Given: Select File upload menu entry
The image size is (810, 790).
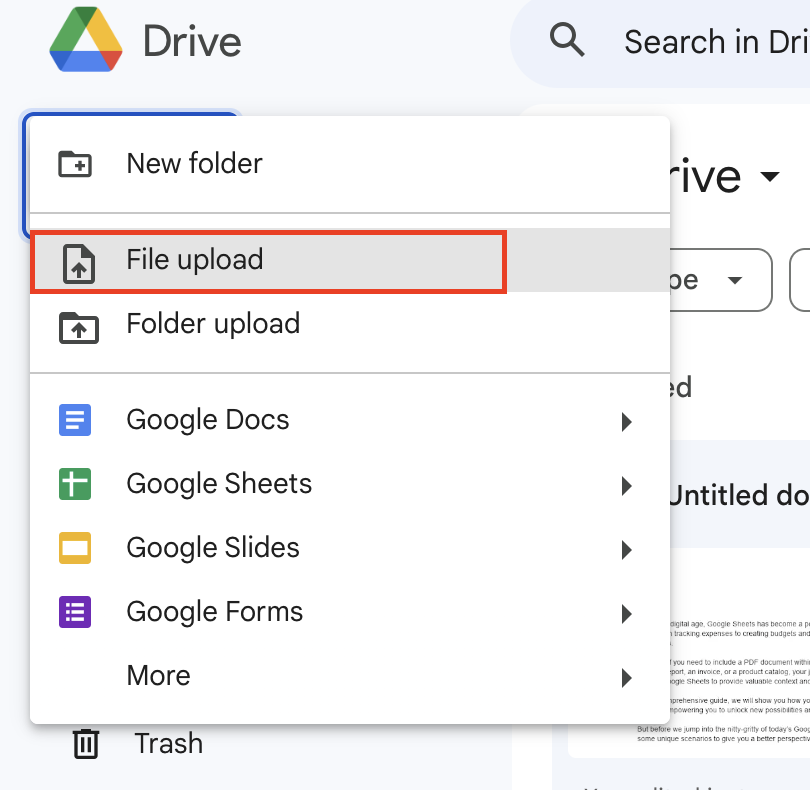Looking at the screenshot, I should click(x=350, y=260).
